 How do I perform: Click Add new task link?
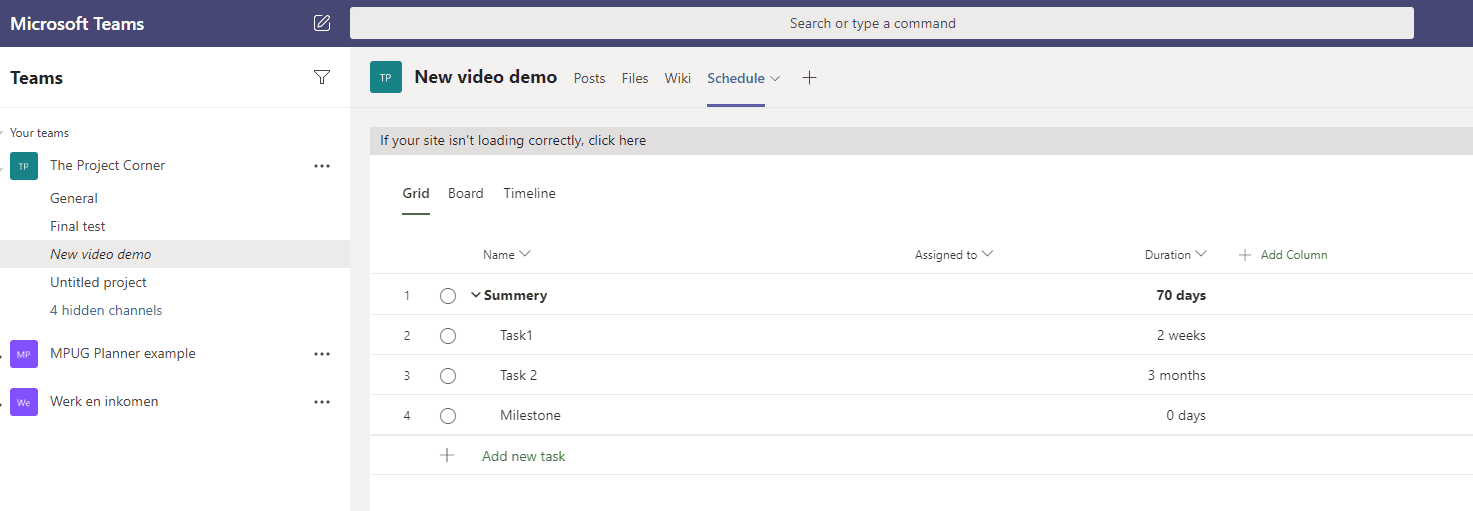[524, 456]
